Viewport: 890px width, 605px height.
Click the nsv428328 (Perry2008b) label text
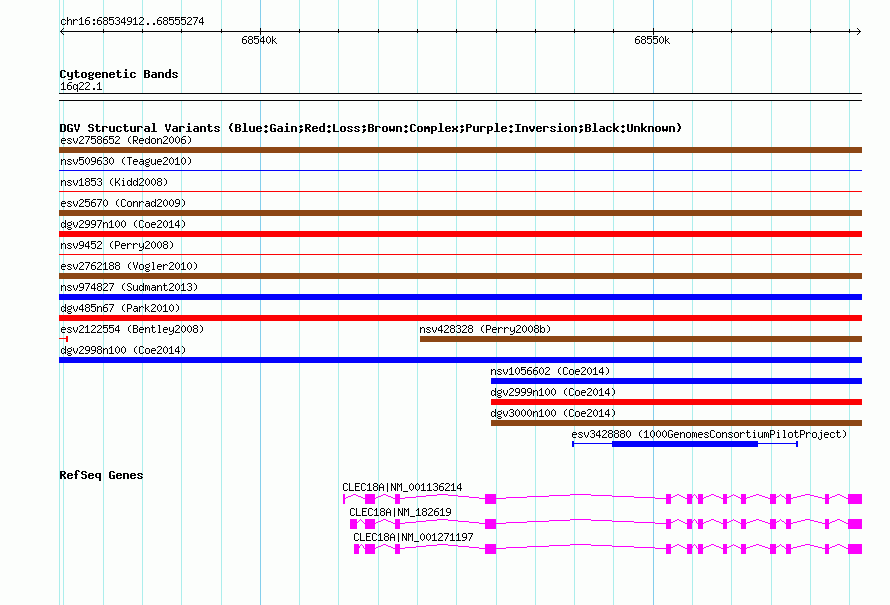click(x=485, y=329)
